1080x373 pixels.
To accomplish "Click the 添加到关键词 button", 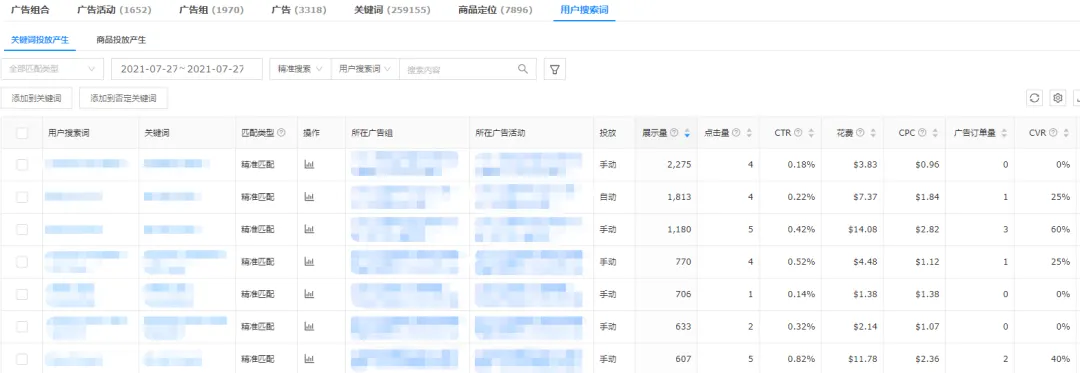I will [37, 98].
